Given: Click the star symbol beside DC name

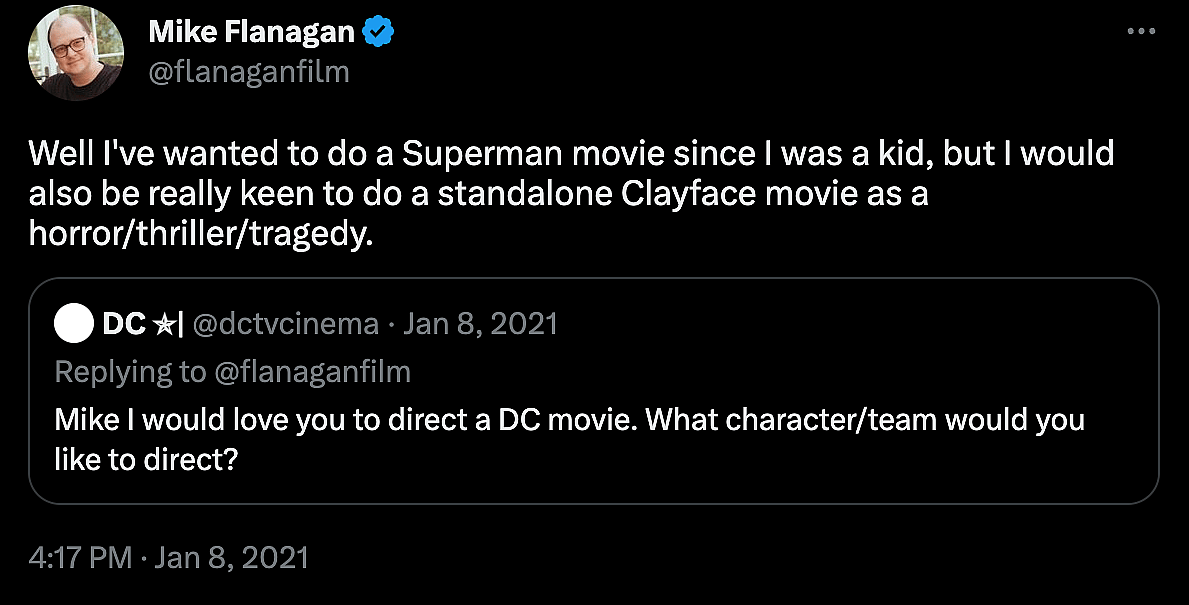Looking at the screenshot, I should click(162, 325).
